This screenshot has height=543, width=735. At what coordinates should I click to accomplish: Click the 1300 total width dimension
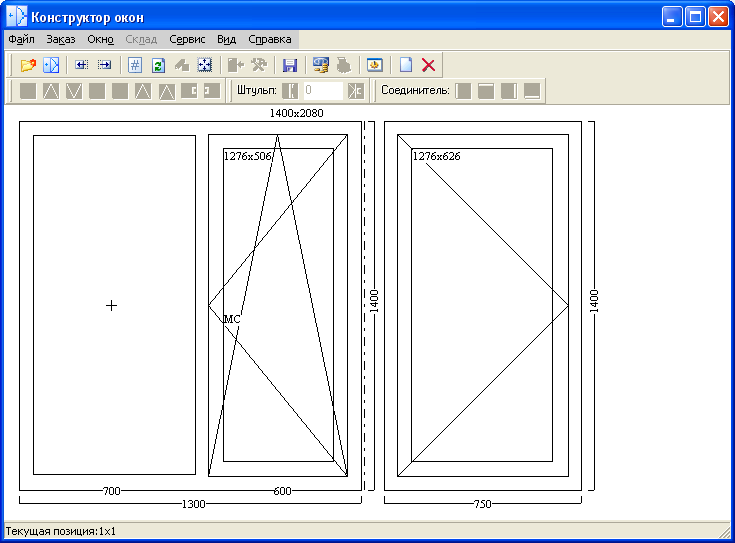tap(194, 504)
